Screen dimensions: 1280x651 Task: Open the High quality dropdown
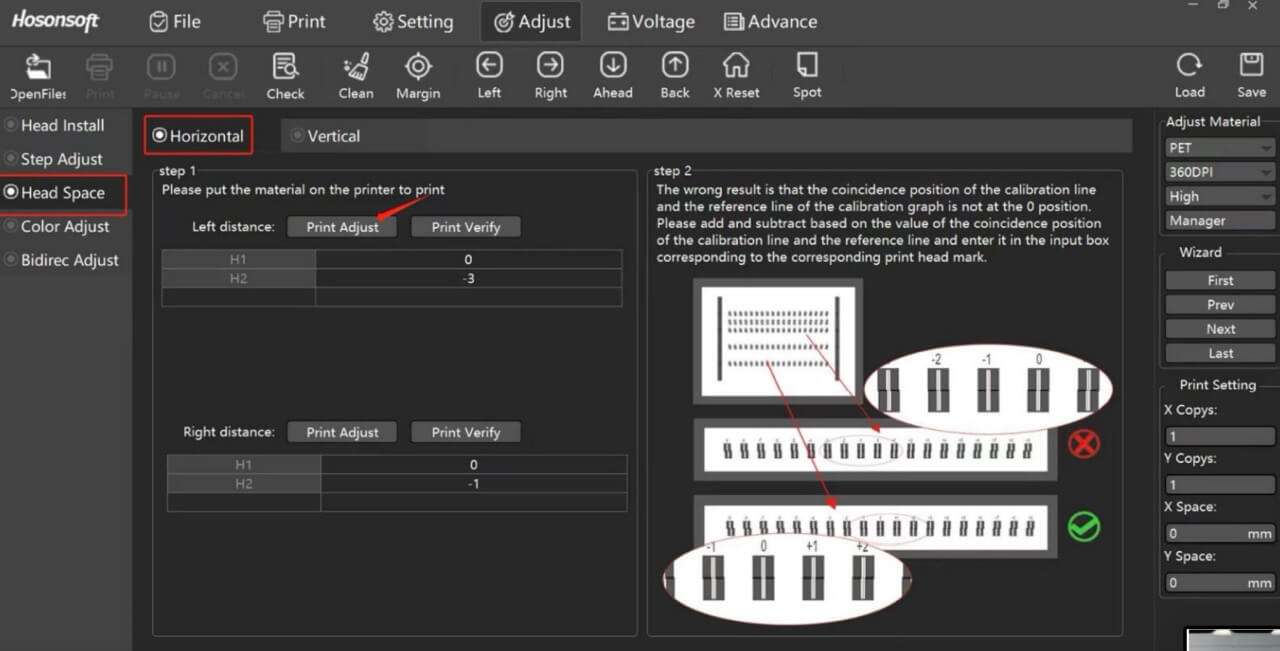click(1219, 197)
